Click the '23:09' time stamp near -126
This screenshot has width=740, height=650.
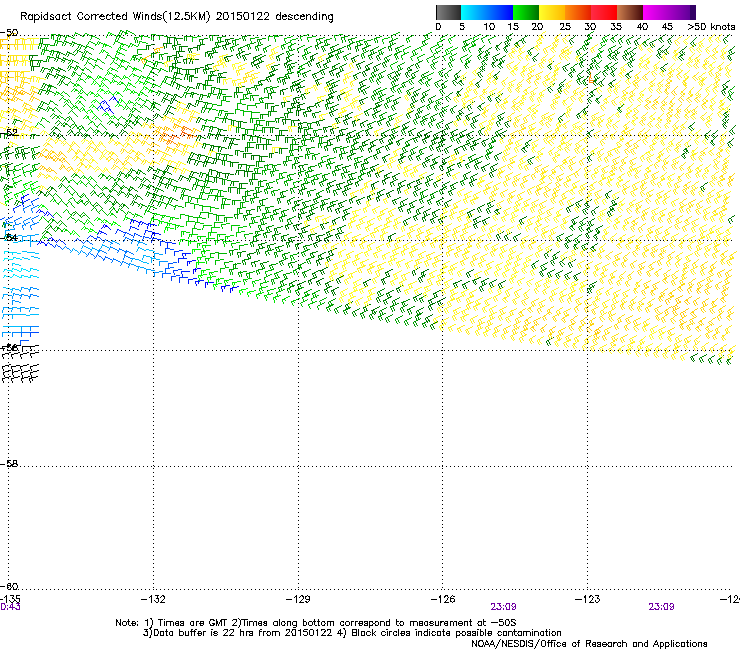pyautogui.click(x=503, y=607)
